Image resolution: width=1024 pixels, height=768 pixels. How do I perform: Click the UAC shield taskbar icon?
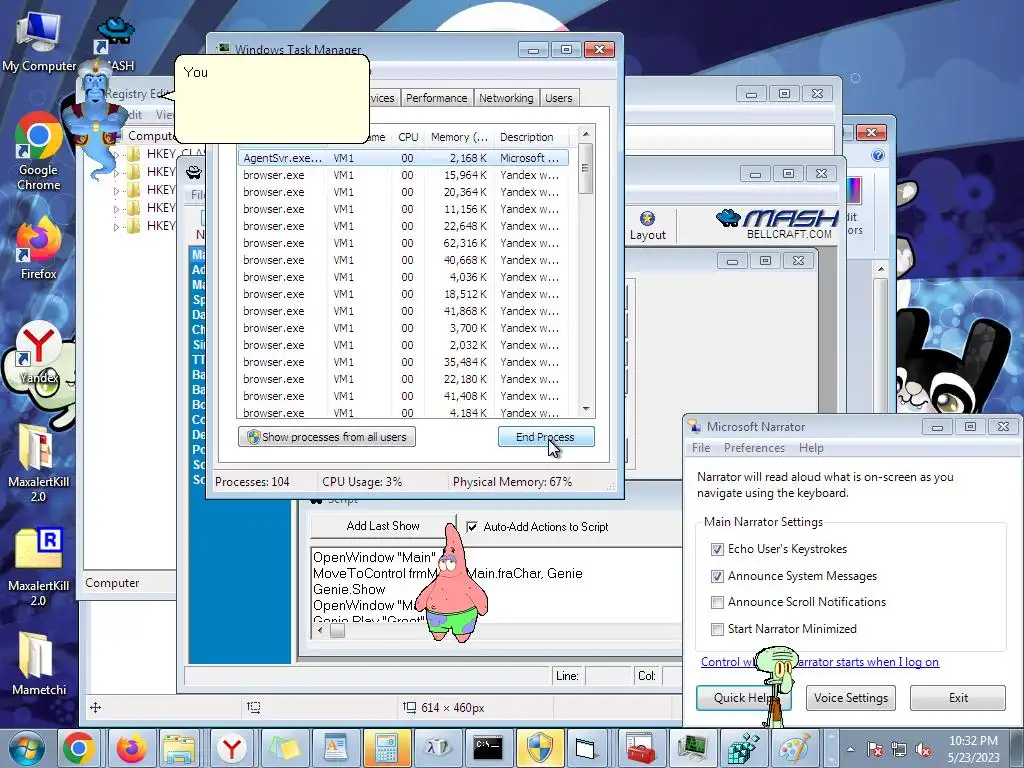[539, 748]
